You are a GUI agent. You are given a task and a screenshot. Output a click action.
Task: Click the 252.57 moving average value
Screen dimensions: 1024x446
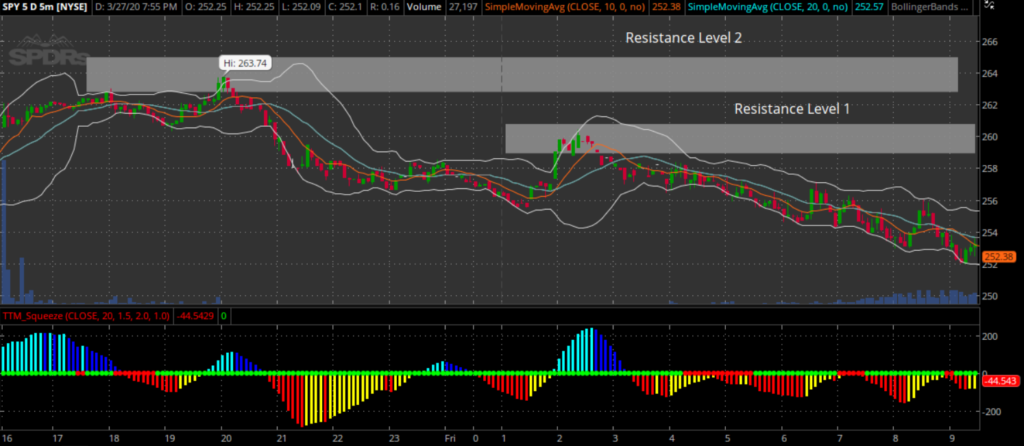click(869, 7)
